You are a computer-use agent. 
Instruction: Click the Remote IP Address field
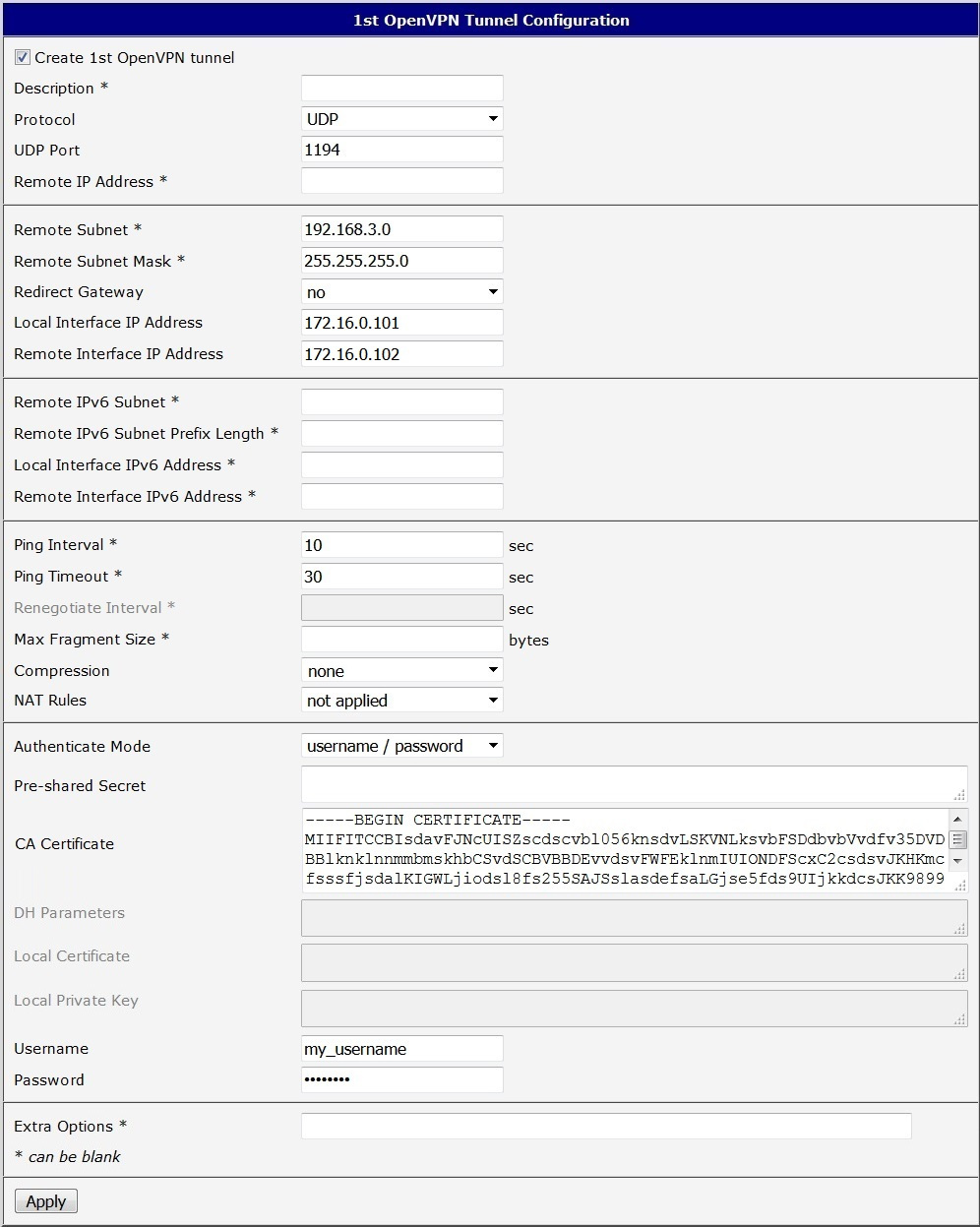pos(401,181)
